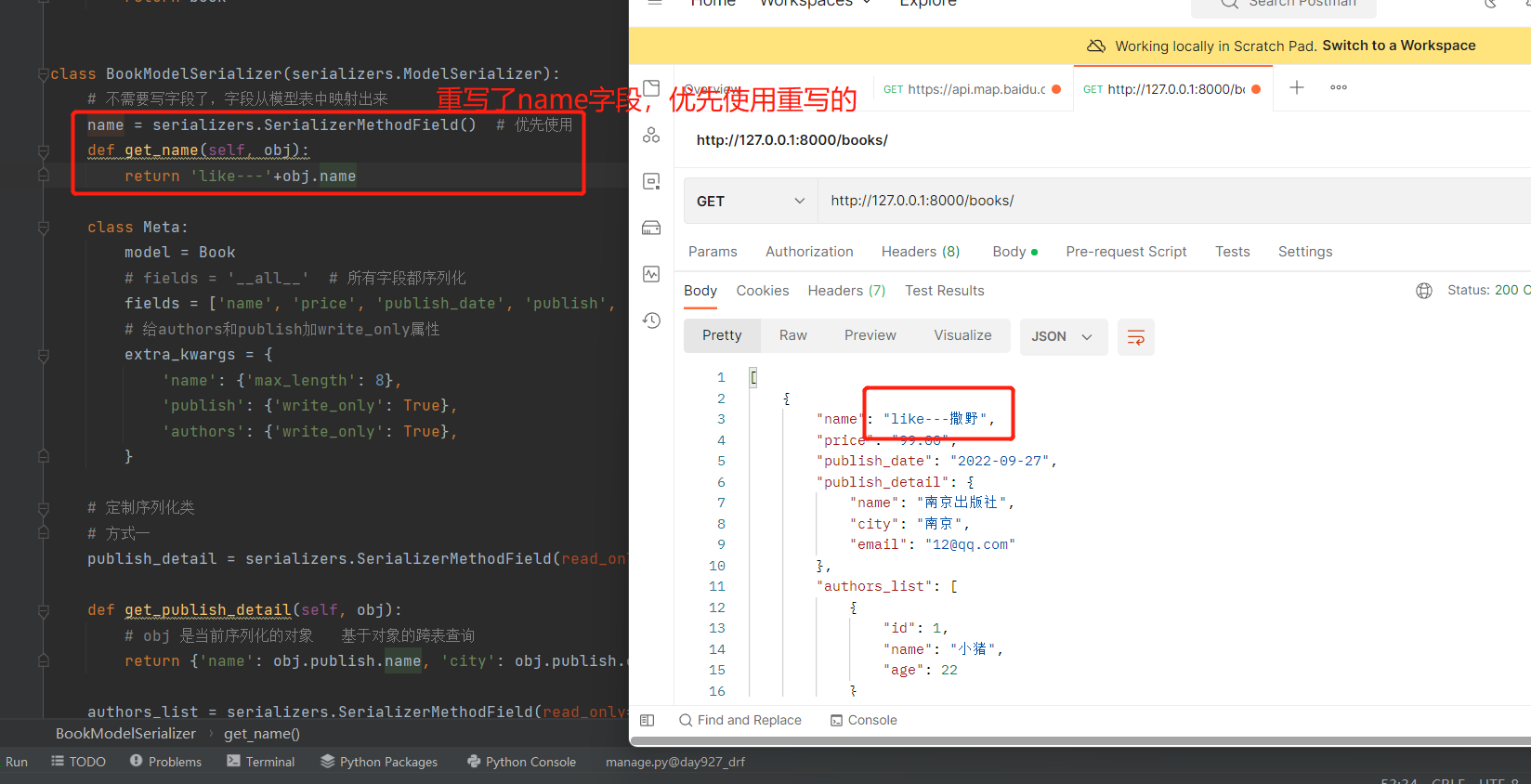Click the network globe icon near Status
The width and height of the screenshot is (1531, 784).
1424,291
